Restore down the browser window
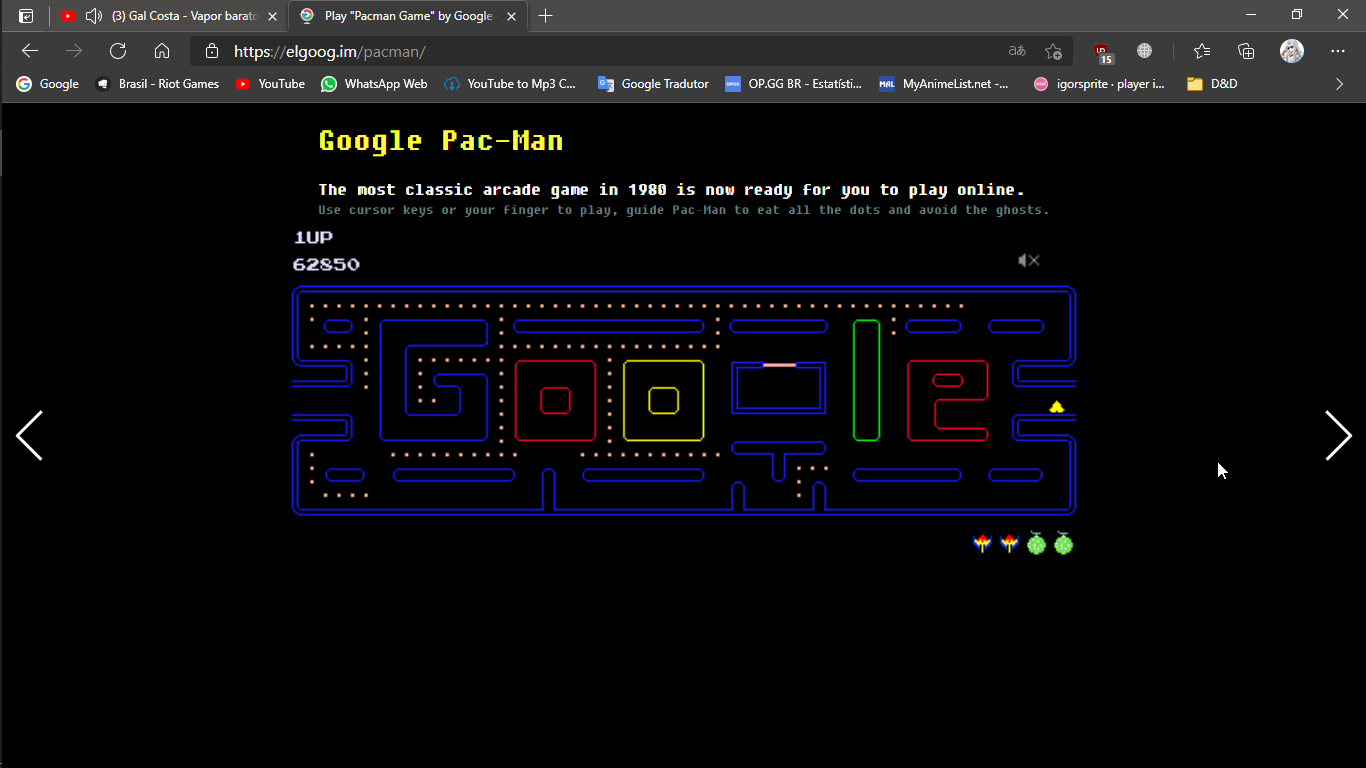The width and height of the screenshot is (1366, 768). point(1297,15)
